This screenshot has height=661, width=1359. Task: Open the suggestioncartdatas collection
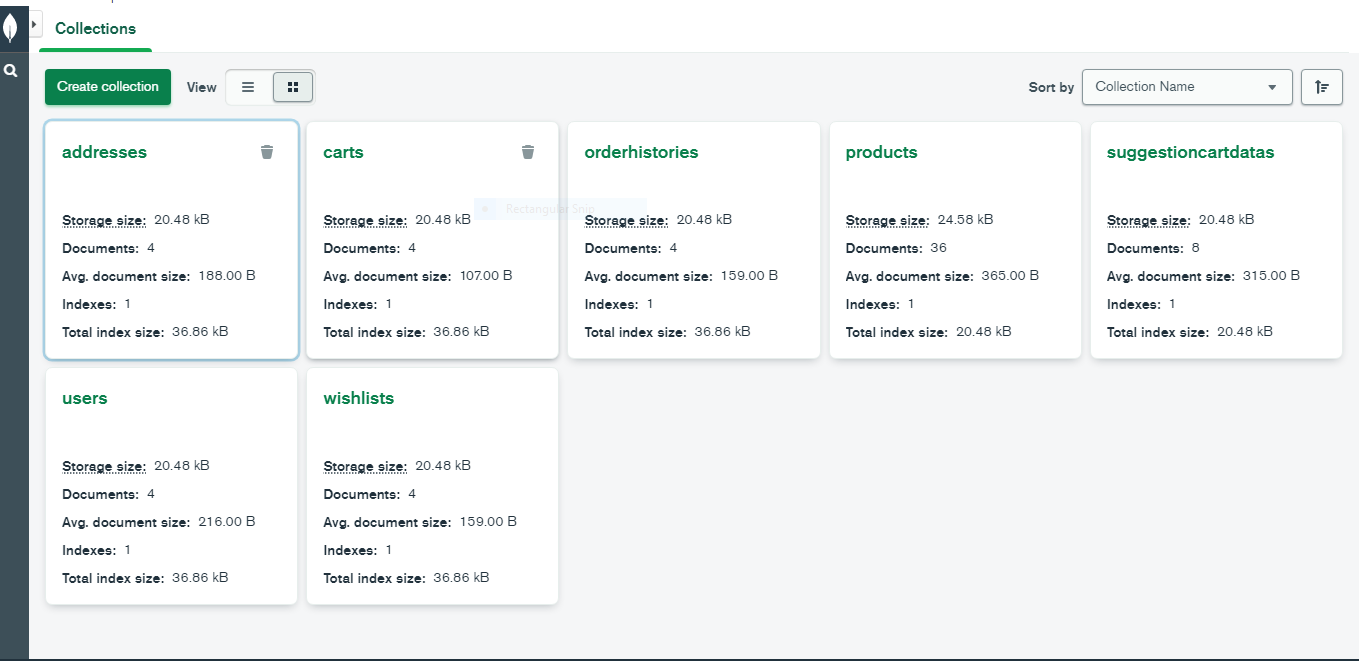coord(1190,153)
